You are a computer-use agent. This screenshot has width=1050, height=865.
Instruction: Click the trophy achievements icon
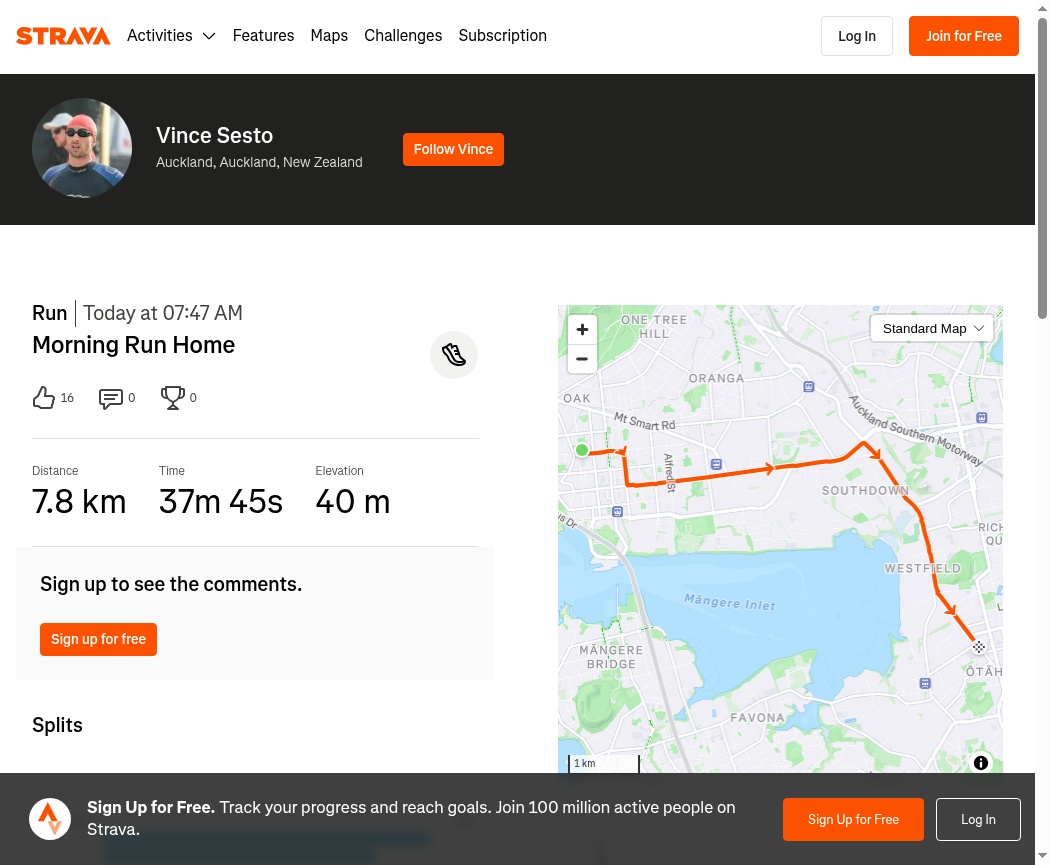pyautogui.click(x=172, y=398)
